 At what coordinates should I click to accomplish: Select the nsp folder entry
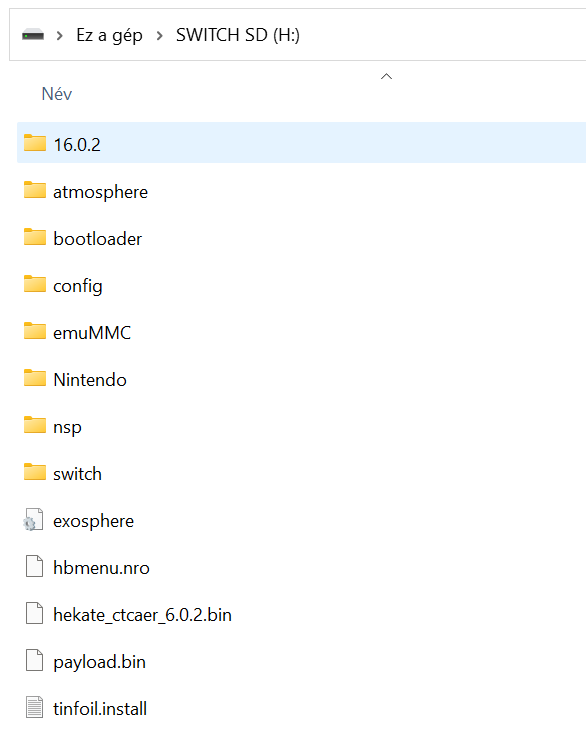click(301, 426)
